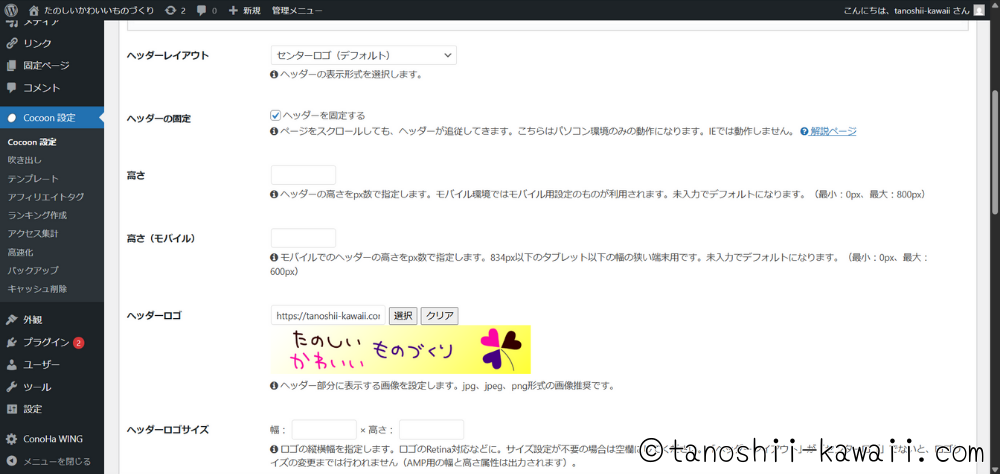This screenshot has height=474, width=1000.
Task: Click the person icon beside ユーザー
Action: (11, 365)
